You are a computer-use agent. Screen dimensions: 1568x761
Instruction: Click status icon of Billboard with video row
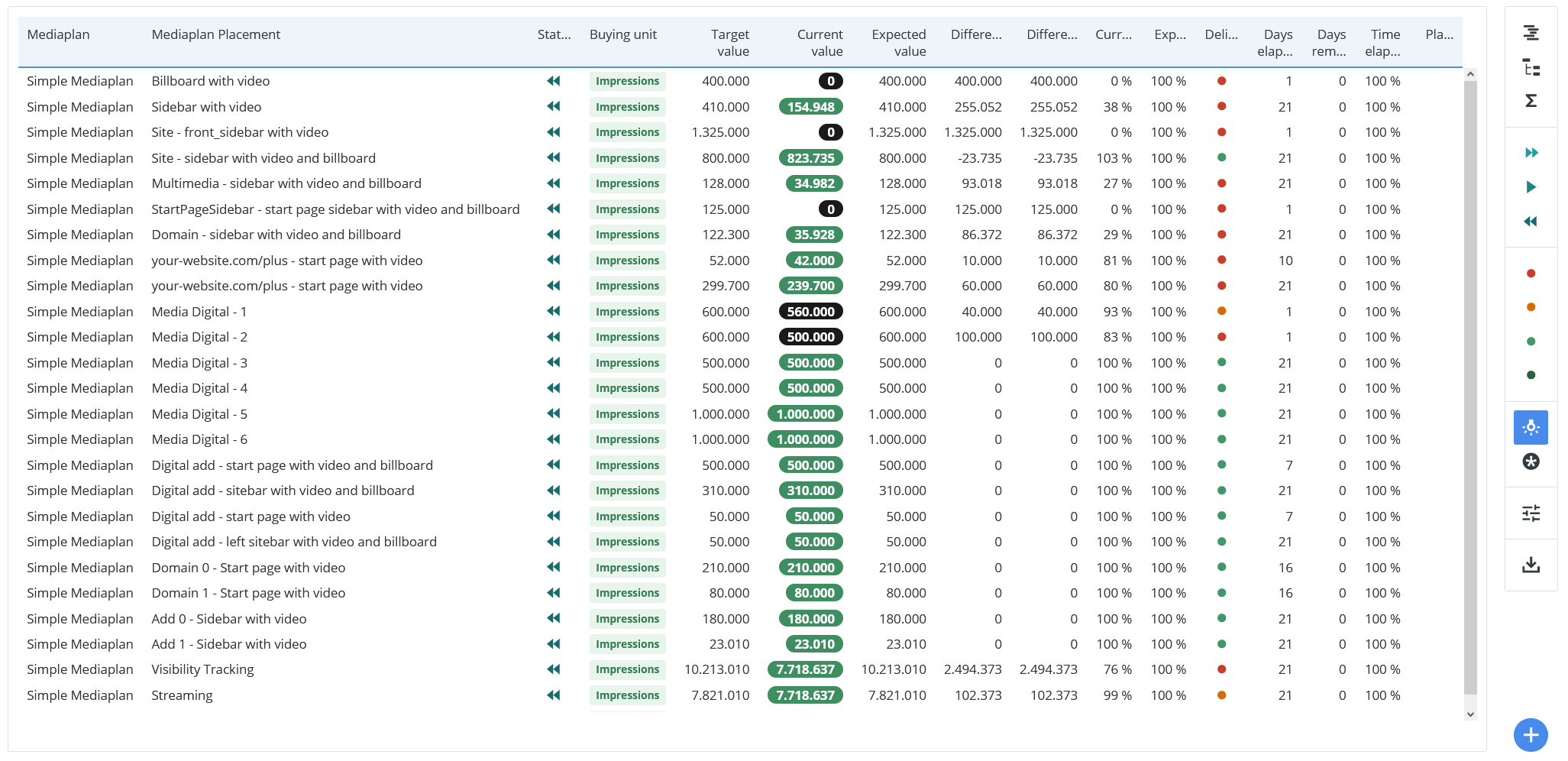point(554,81)
